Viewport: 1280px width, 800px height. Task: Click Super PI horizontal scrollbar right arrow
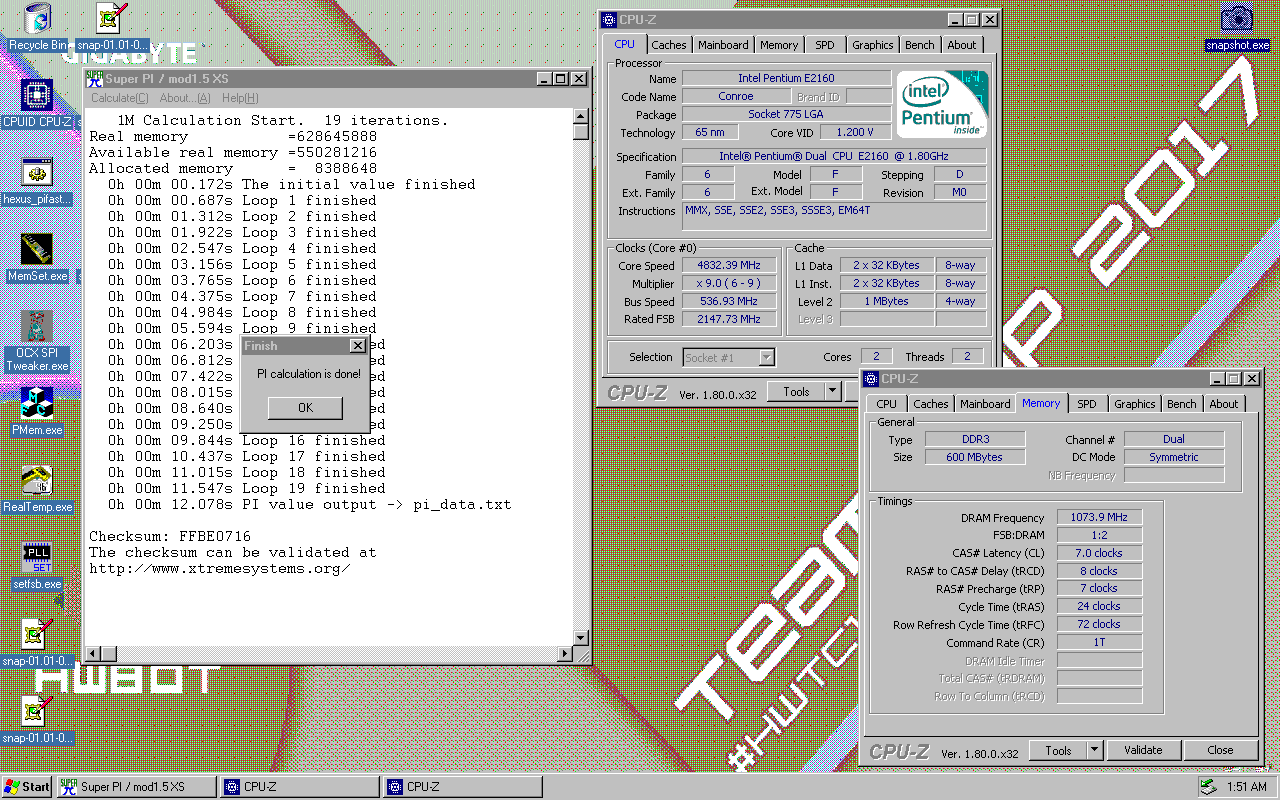(x=565, y=654)
